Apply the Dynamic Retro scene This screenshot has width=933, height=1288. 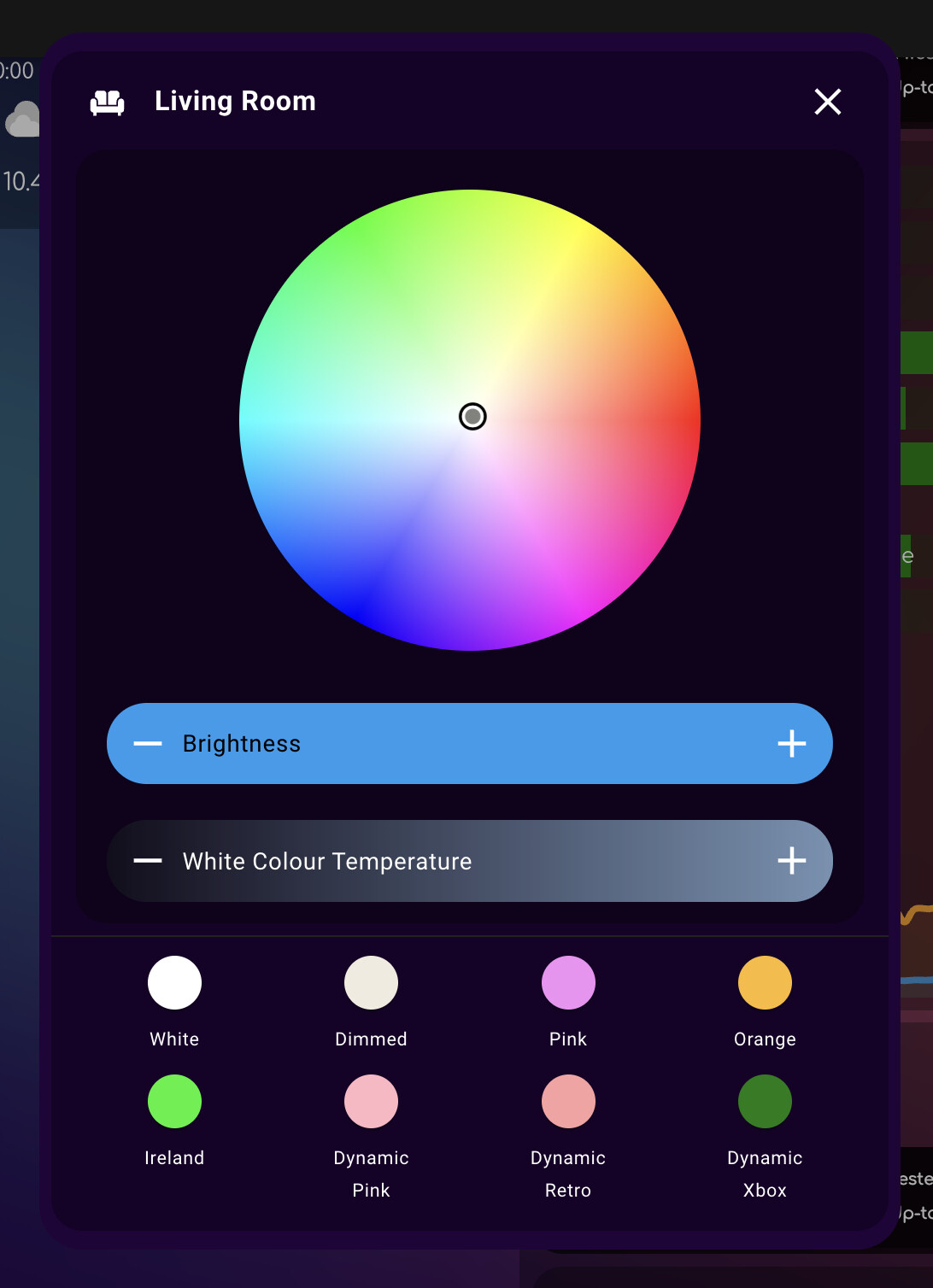(x=567, y=1101)
